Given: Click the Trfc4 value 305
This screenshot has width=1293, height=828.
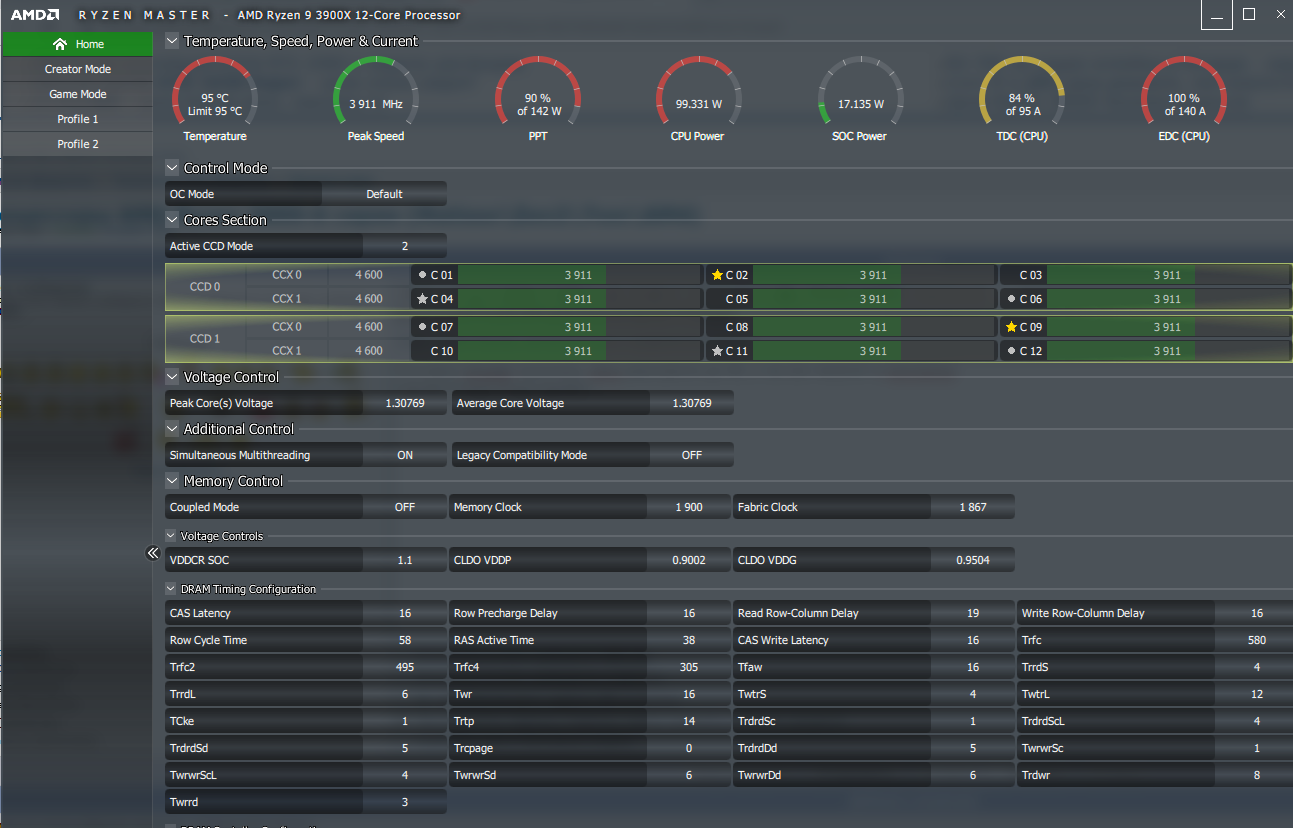Looking at the screenshot, I should 689,667.
